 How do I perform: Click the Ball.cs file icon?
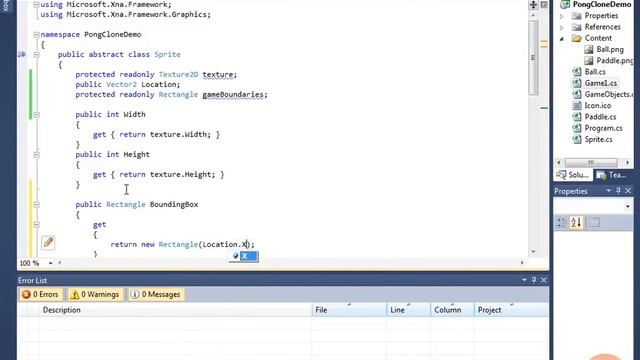[x=576, y=72]
